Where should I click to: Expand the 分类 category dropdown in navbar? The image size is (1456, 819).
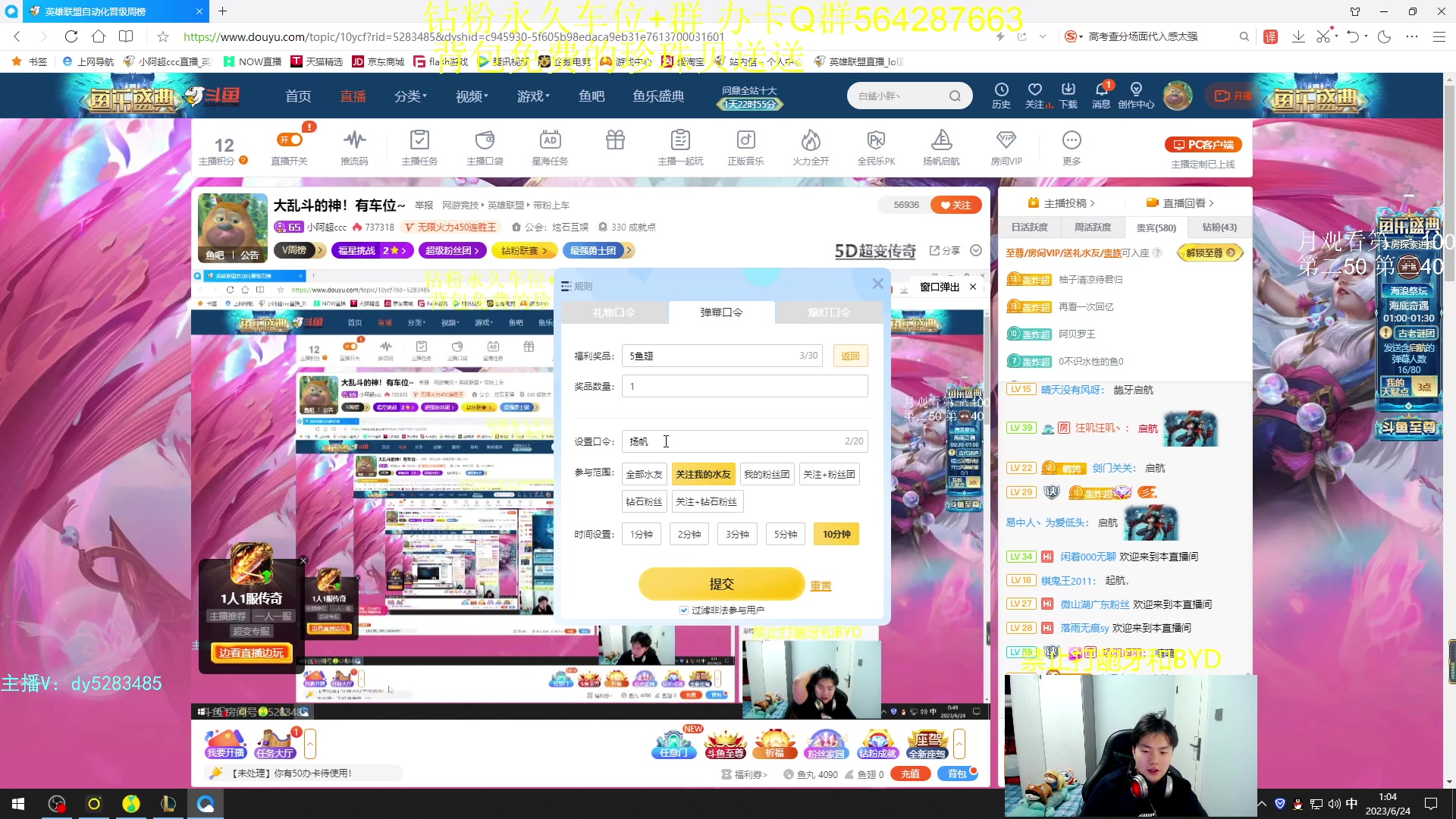(x=410, y=96)
